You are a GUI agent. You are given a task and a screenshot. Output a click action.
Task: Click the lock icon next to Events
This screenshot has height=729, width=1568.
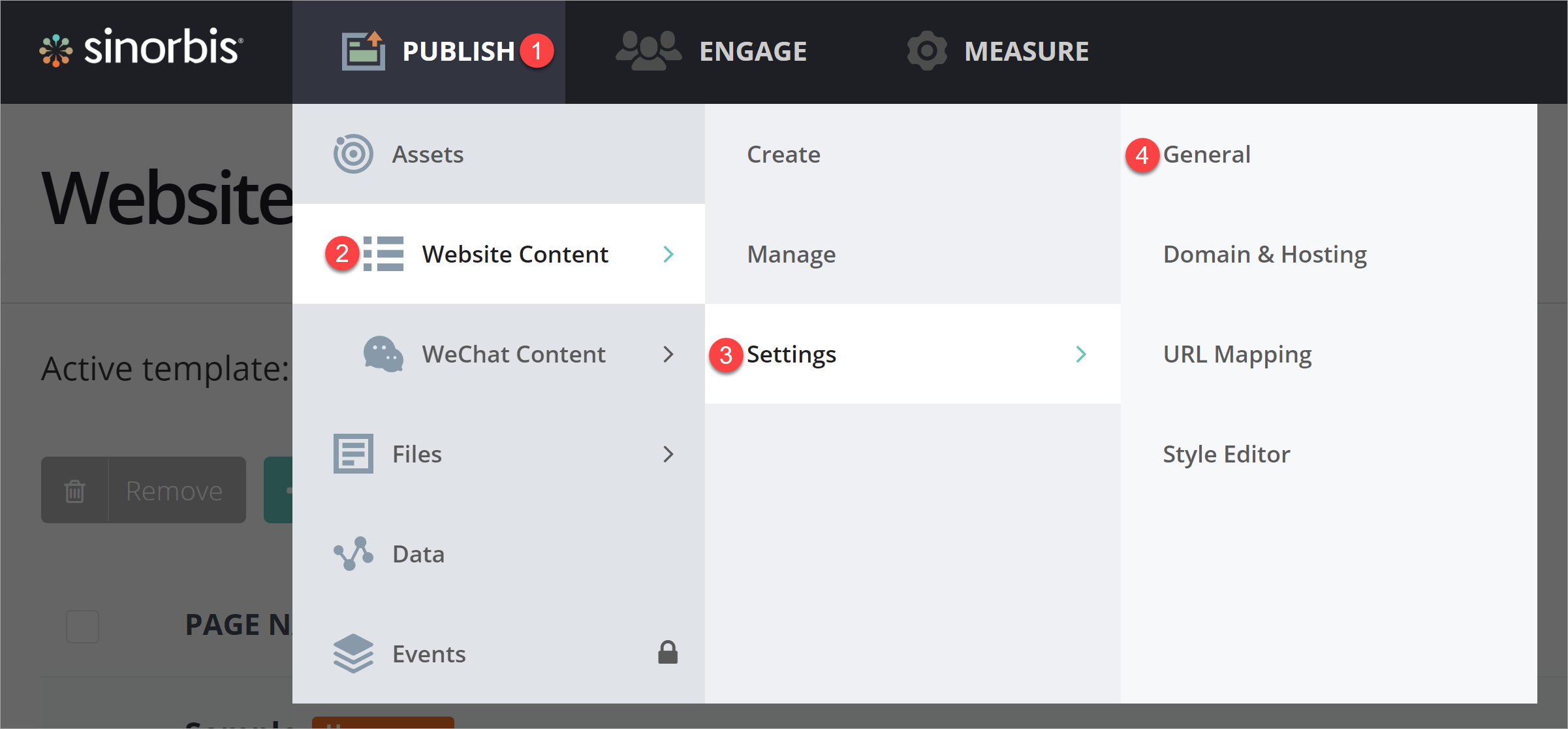668,653
